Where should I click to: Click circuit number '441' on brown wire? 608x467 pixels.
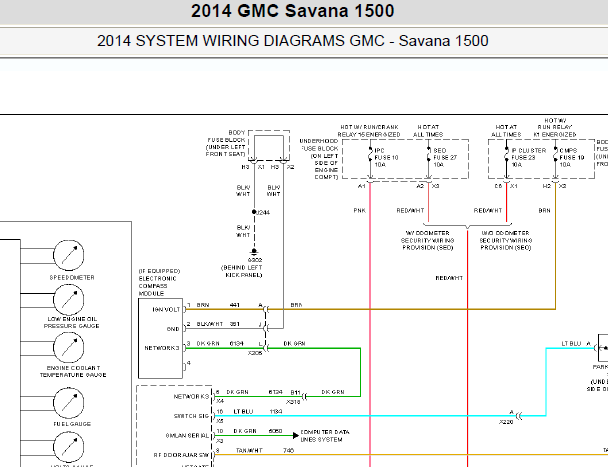click(x=234, y=305)
